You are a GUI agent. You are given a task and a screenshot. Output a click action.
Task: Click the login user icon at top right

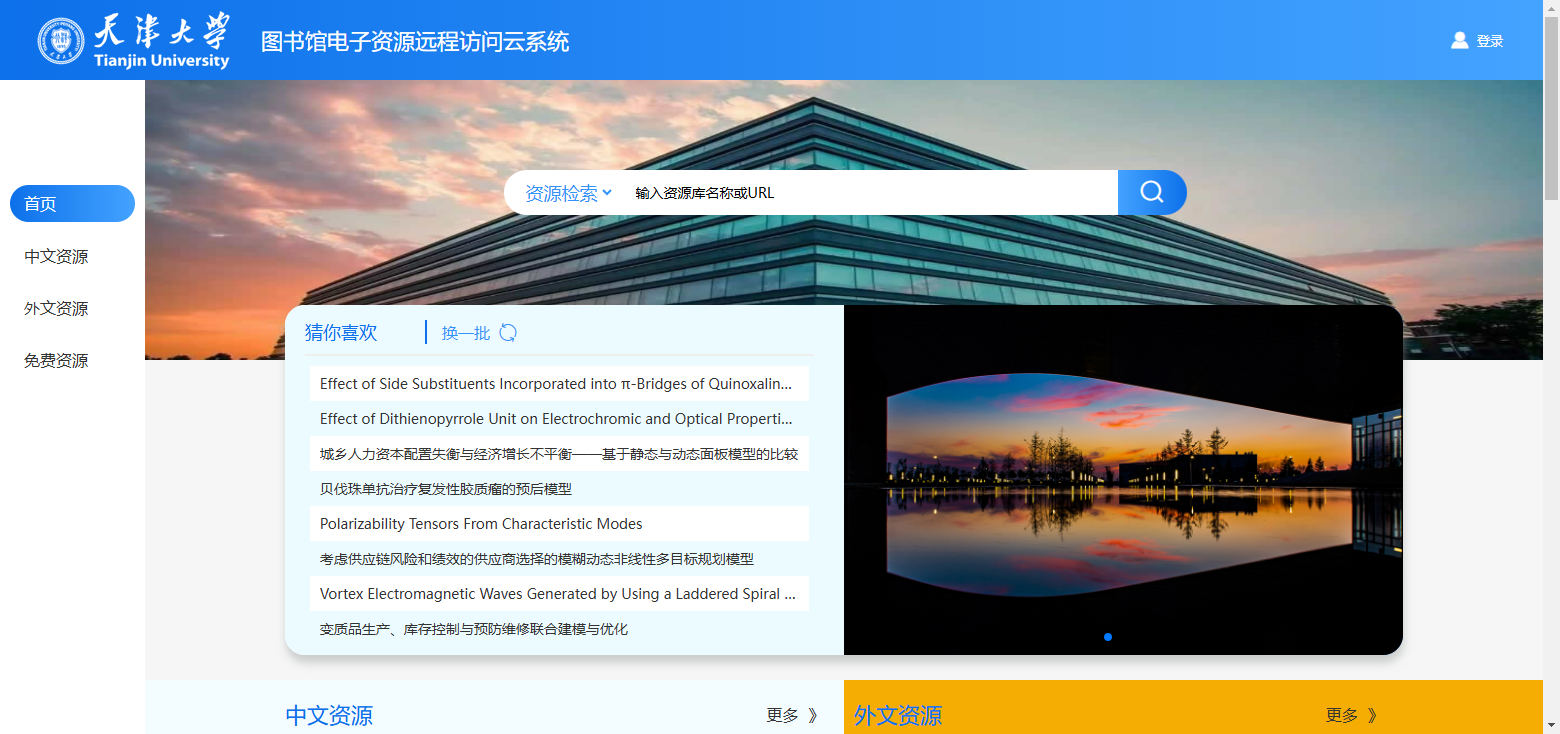pyautogui.click(x=1458, y=40)
